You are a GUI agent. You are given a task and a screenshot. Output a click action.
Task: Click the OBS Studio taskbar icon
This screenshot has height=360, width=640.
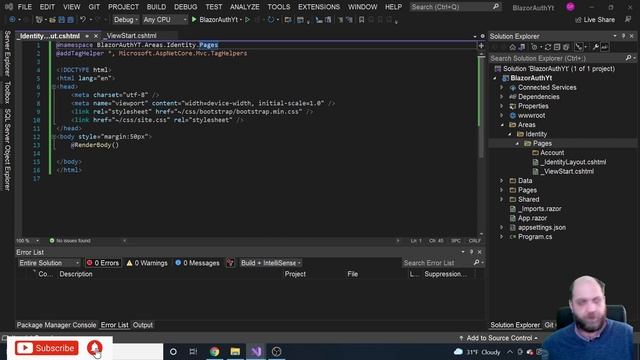276,351
